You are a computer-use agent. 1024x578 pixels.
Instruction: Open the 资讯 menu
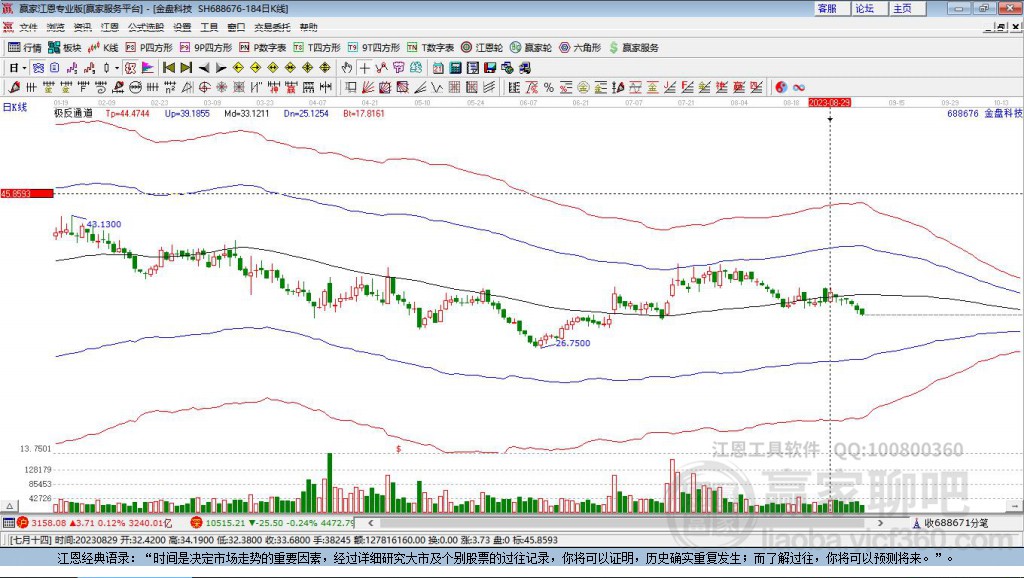[x=82, y=27]
